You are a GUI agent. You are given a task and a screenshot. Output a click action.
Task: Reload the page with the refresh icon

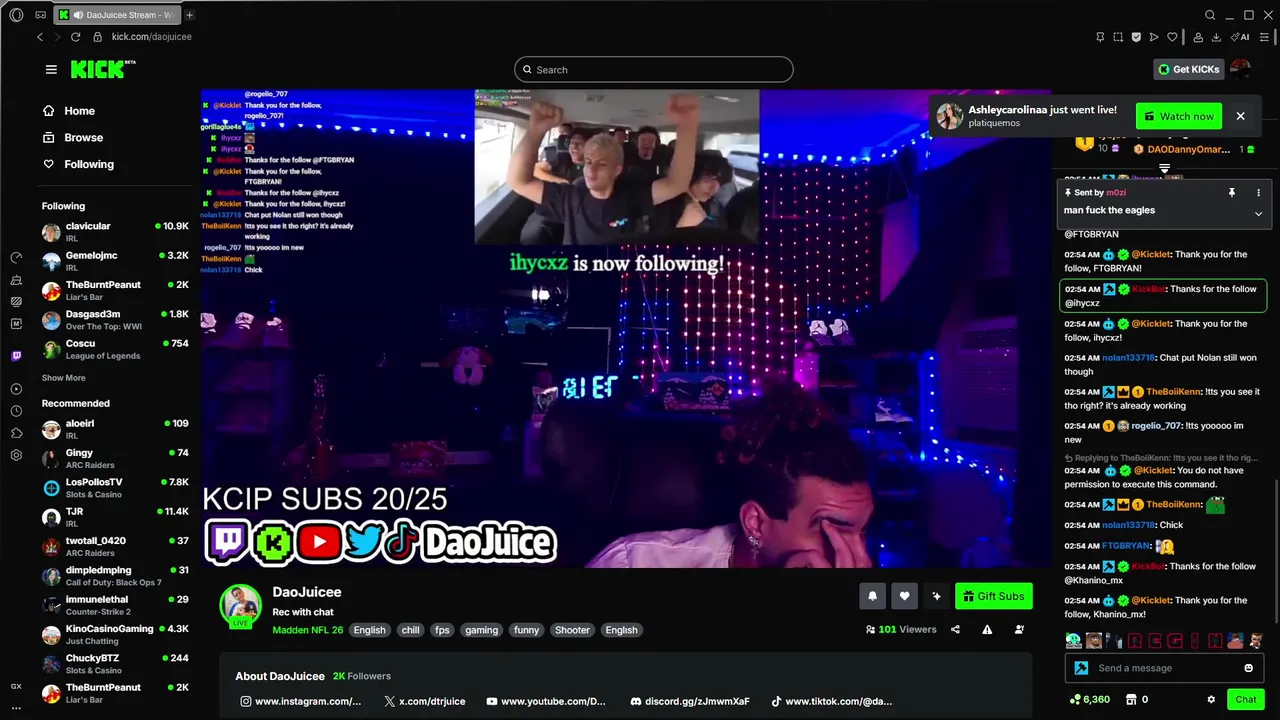coord(75,37)
